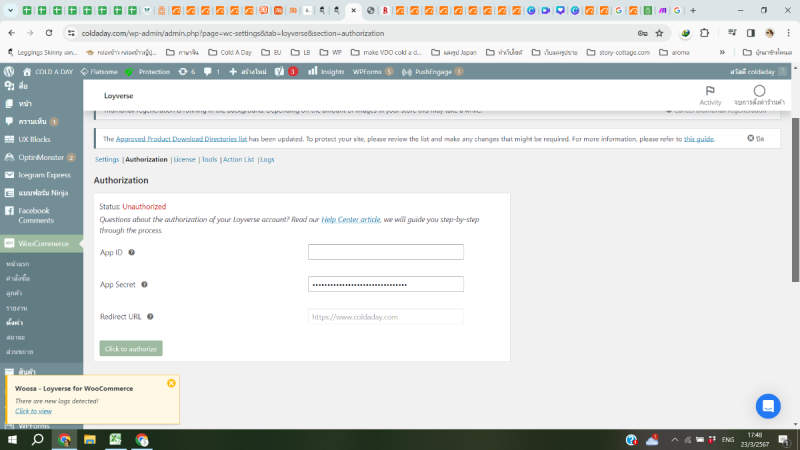Focus the App ID input field

[386, 252]
